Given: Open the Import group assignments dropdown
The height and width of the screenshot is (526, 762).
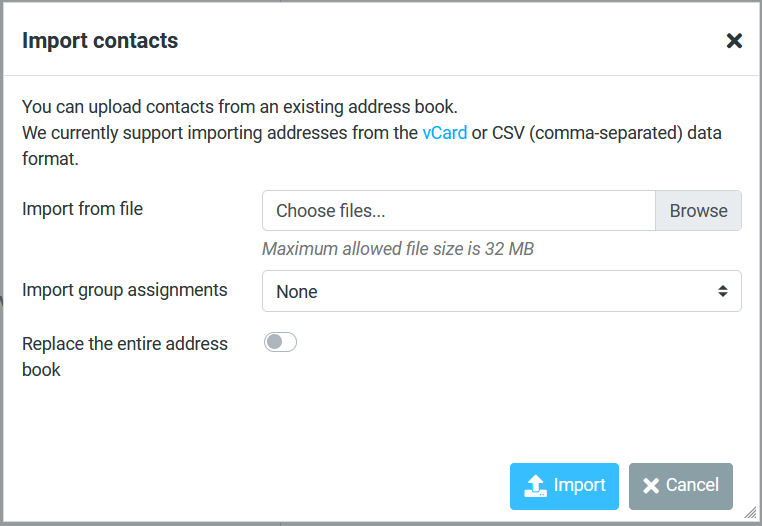Looking at the screenshot, I should click(x=501, y=291).
